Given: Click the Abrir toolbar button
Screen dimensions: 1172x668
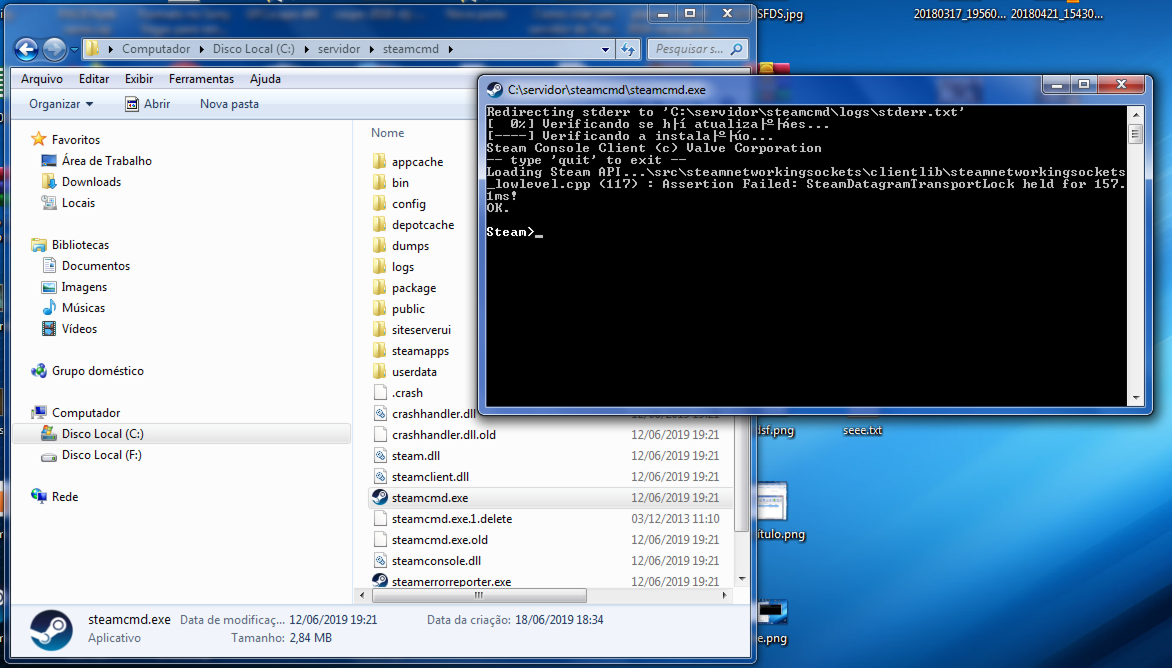Looking at the screenshot, I should pyautogui.click(x=147, y=104).
